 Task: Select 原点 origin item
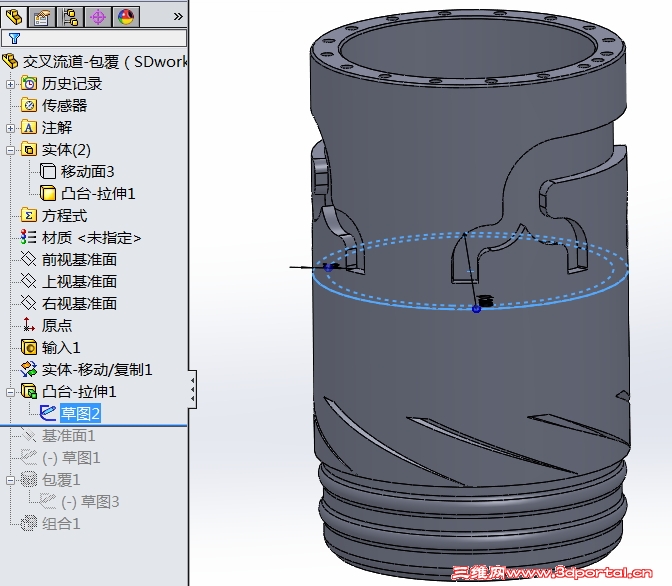(x=57, y=325)
